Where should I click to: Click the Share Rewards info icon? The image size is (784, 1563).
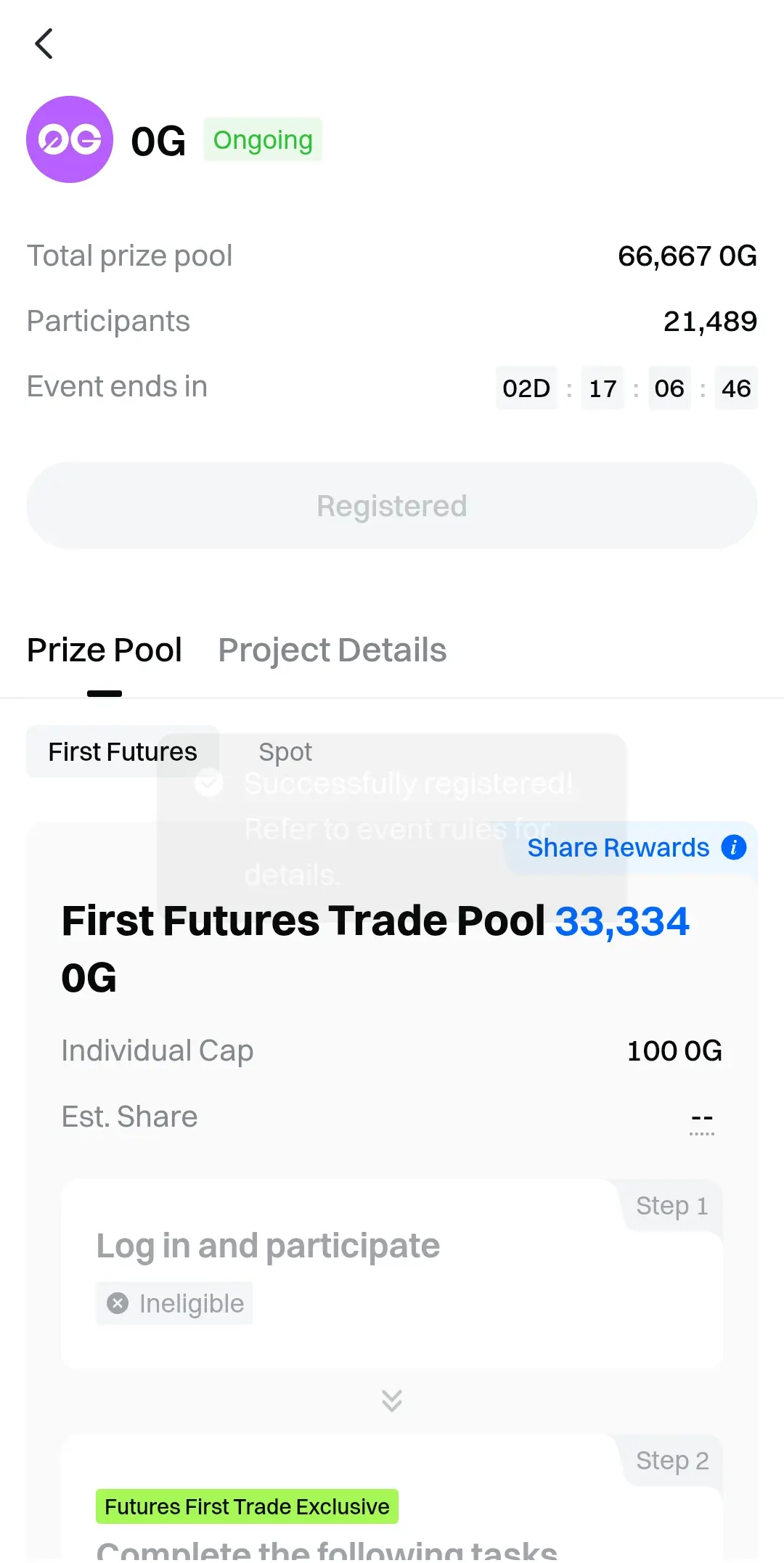click(734, 847)
